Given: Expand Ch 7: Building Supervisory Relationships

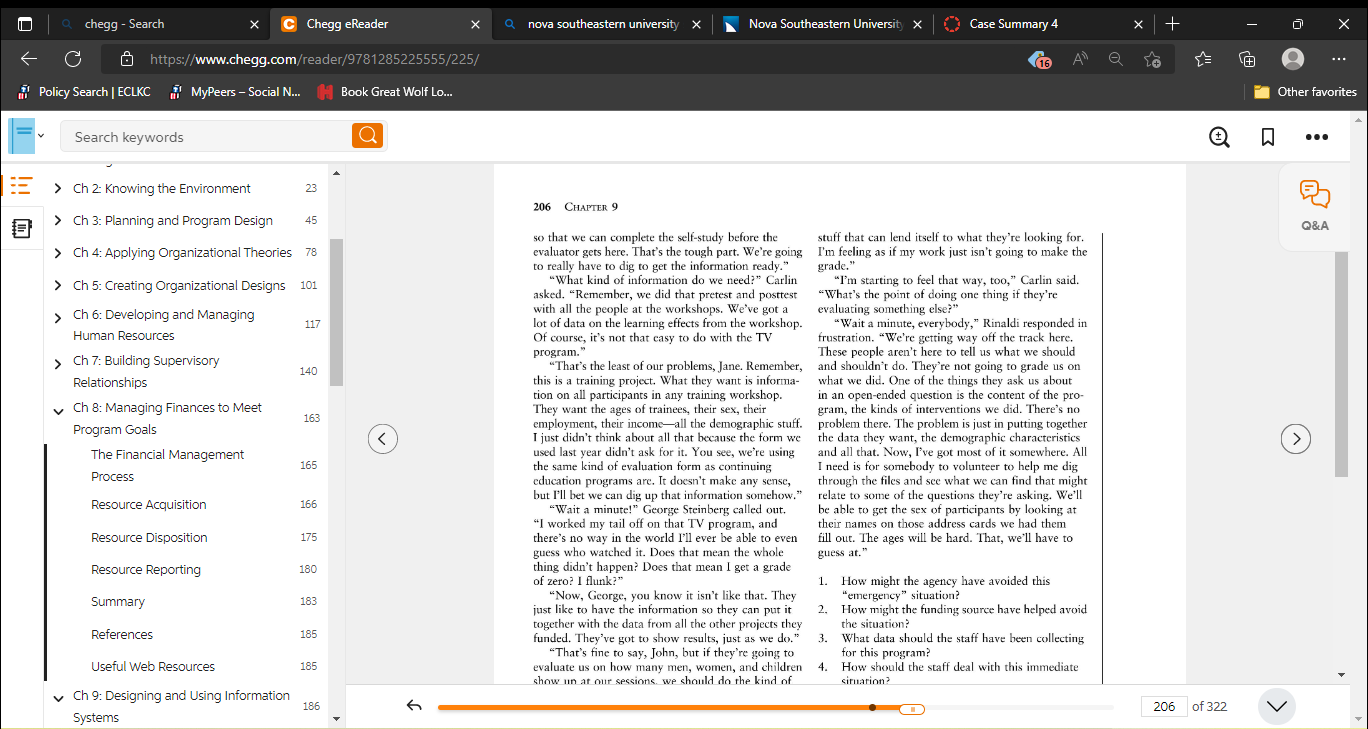Looking at the screenshot, I should point(57,363).
